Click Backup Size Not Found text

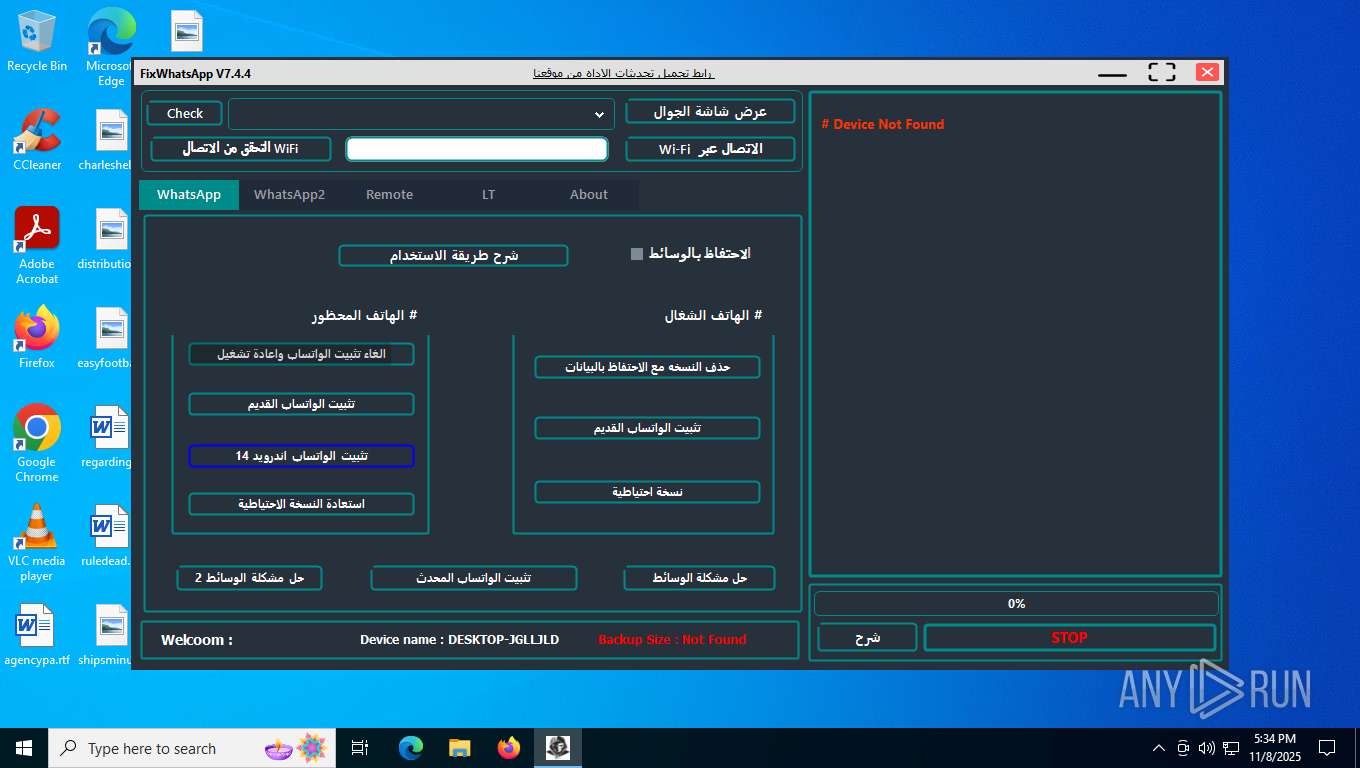click(672, 639)
